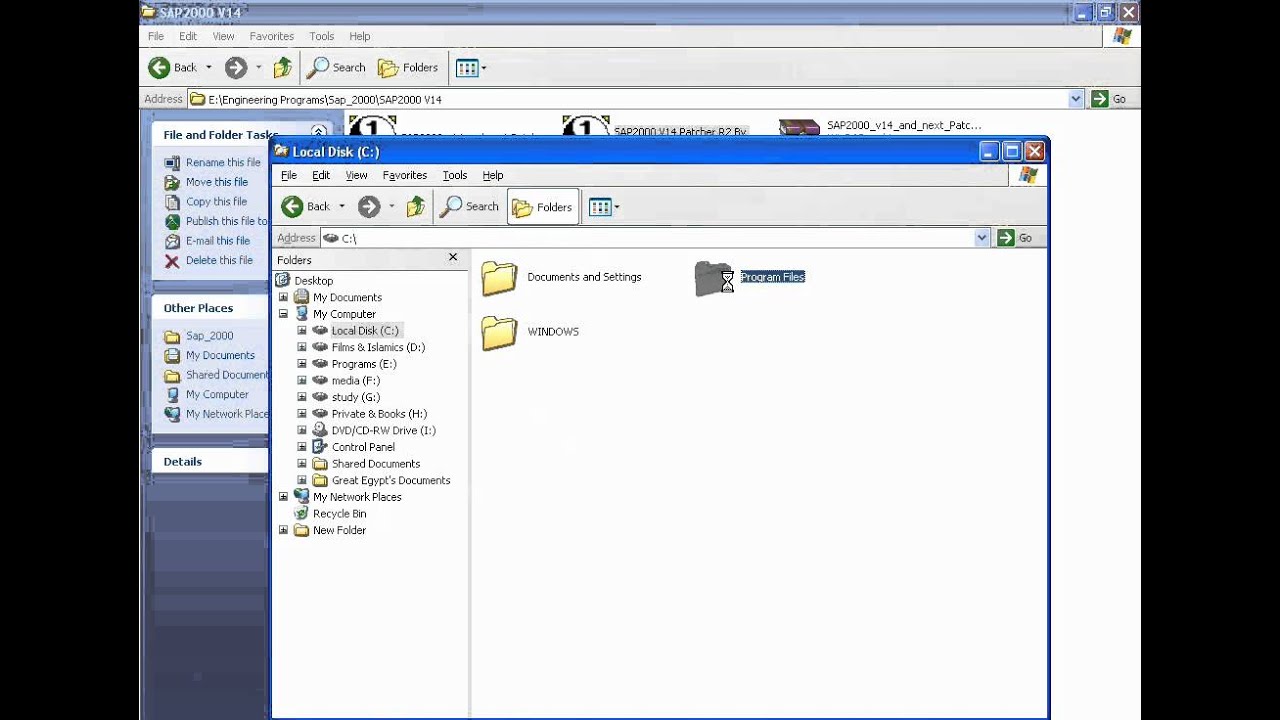
Task: Click Back button in SAP2000 V14 window
Action: coord(173,68)
